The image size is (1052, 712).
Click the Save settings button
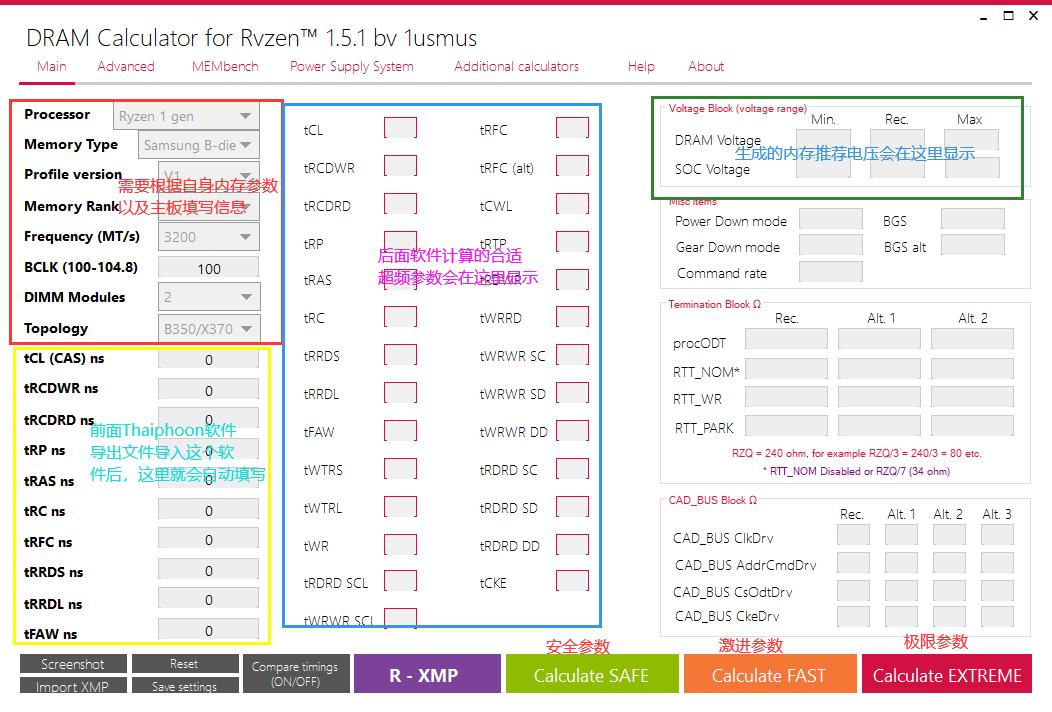click(184, 686)
